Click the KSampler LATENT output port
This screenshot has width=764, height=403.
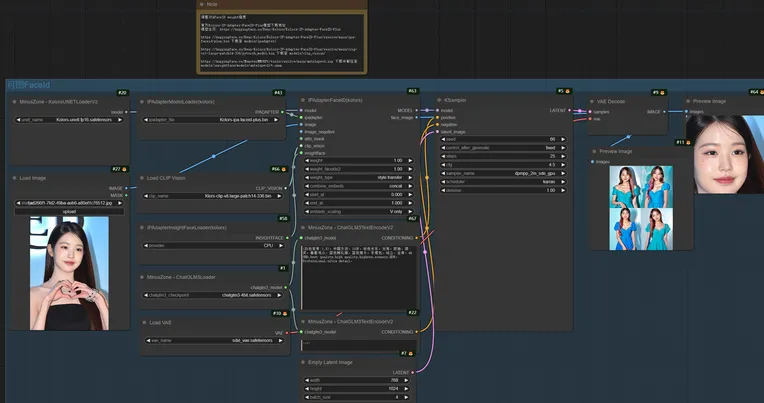(x=570, y=110)
